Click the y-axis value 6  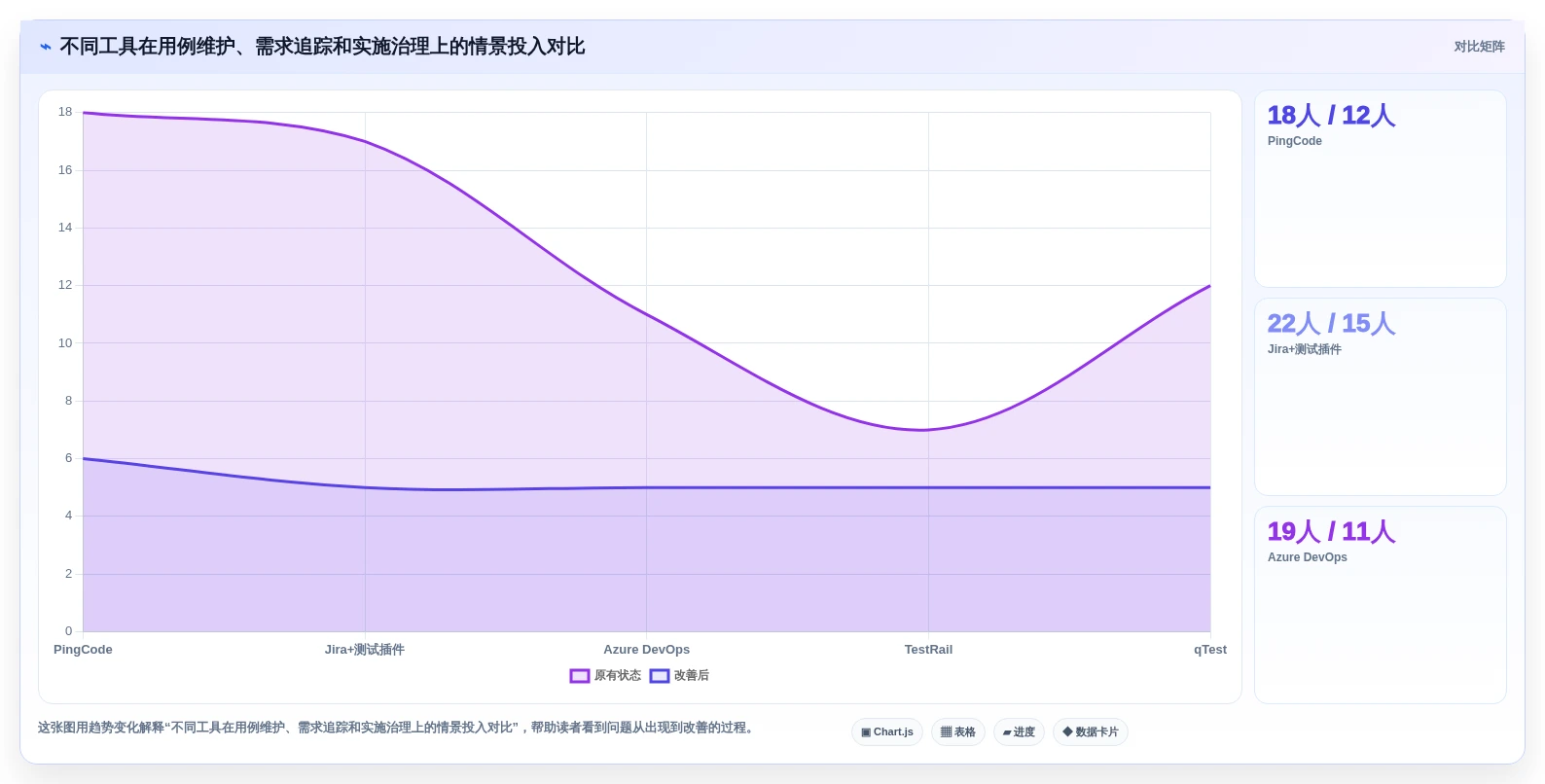coord(69,458)
